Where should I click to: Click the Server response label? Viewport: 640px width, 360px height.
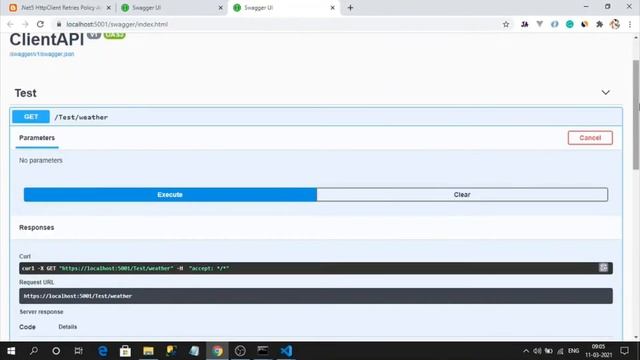click(x=41, y=312)
